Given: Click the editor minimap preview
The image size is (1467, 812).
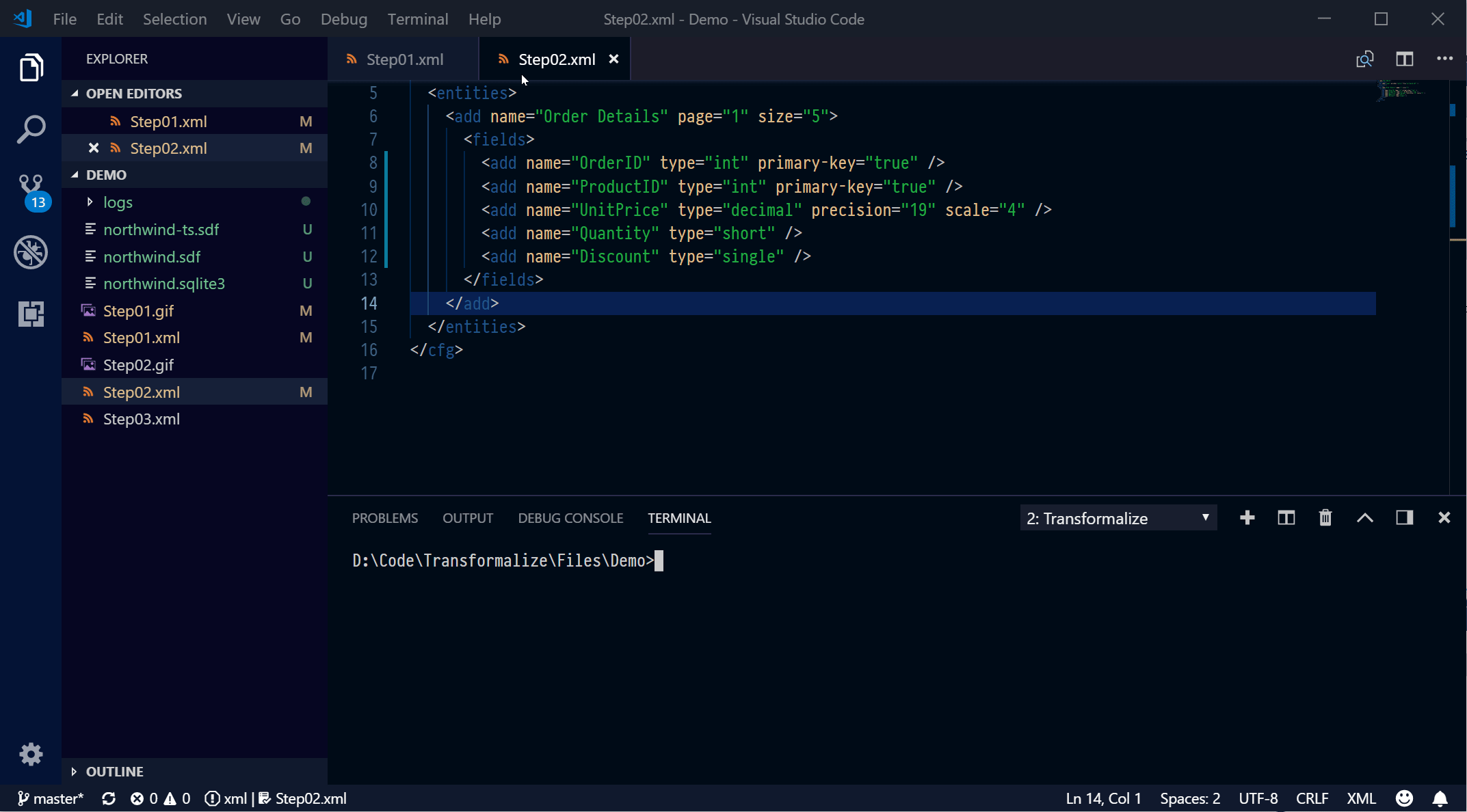Looking at the screenshot, I should [x=1400, y=90].
